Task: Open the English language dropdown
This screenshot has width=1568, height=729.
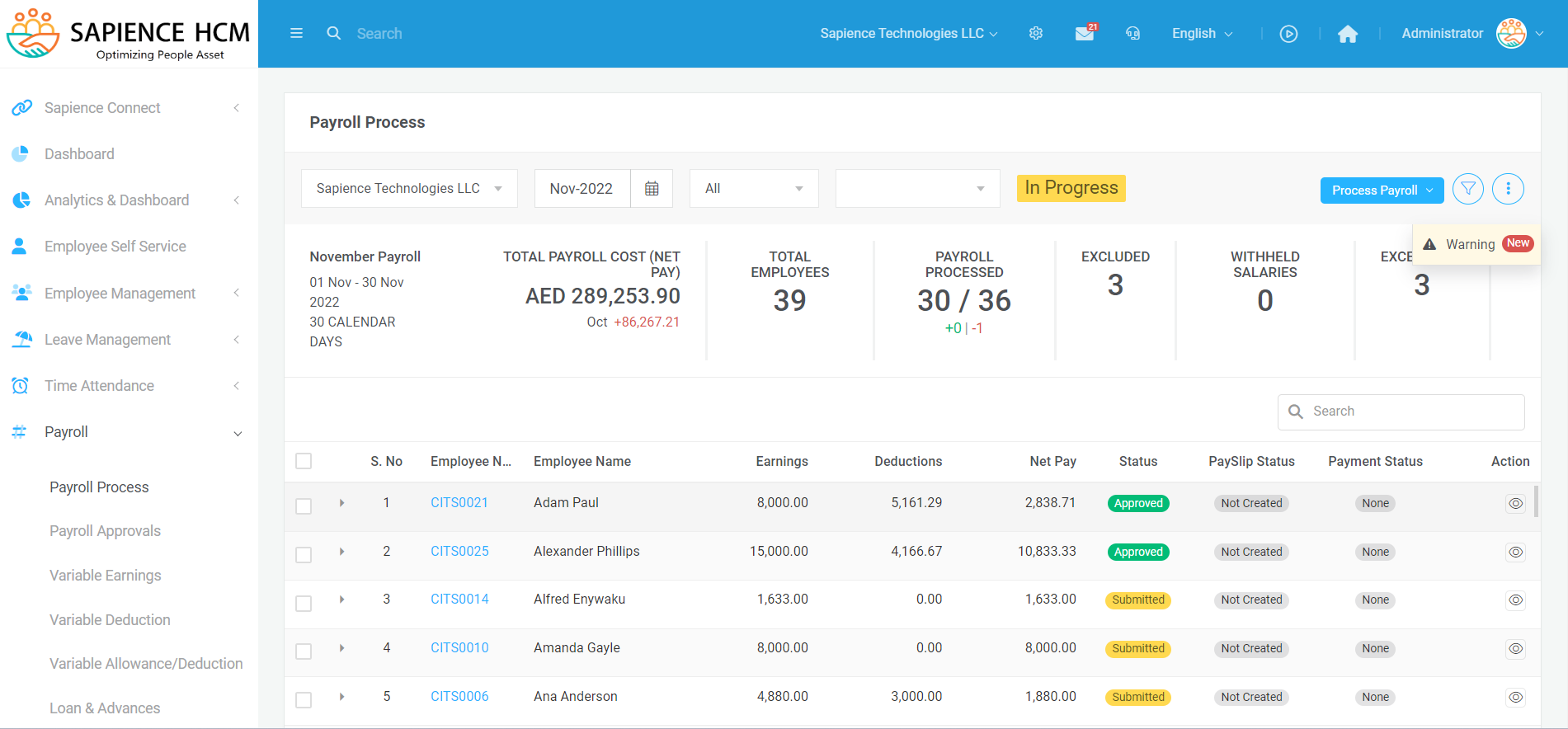Action: point(1202,34)
